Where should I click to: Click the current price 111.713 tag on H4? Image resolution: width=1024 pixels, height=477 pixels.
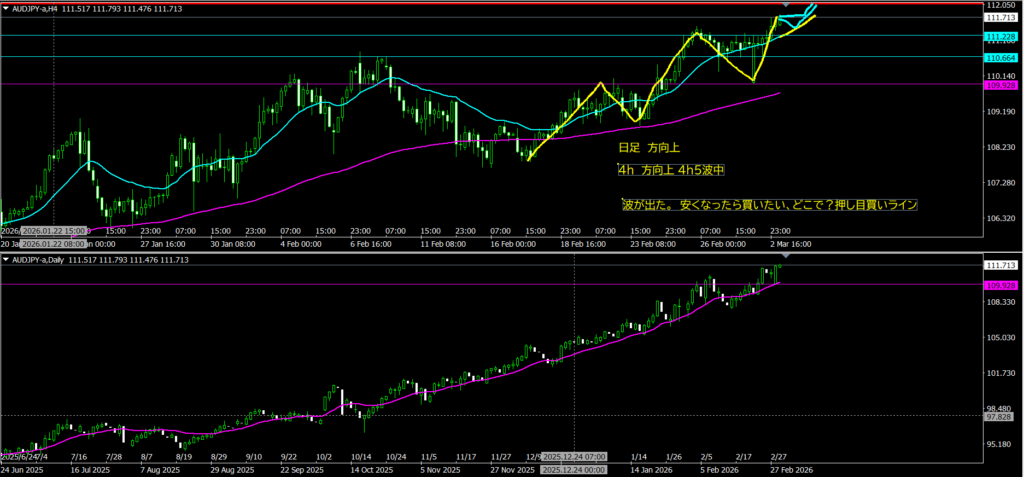(1001, 18)
